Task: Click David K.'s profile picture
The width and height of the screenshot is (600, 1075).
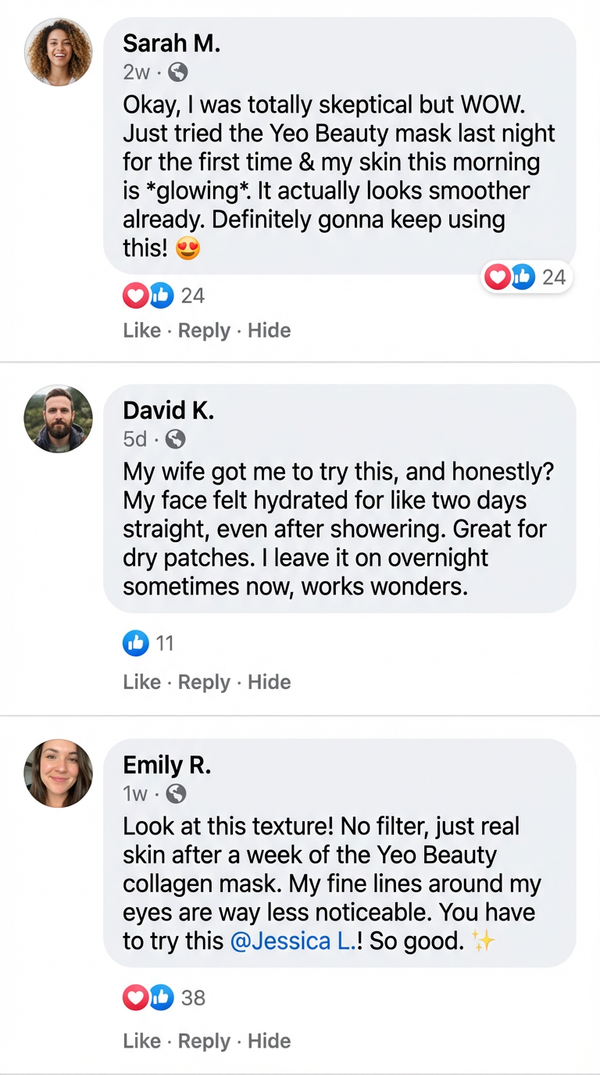Action: pyautogui.click(x=58, y=419)
